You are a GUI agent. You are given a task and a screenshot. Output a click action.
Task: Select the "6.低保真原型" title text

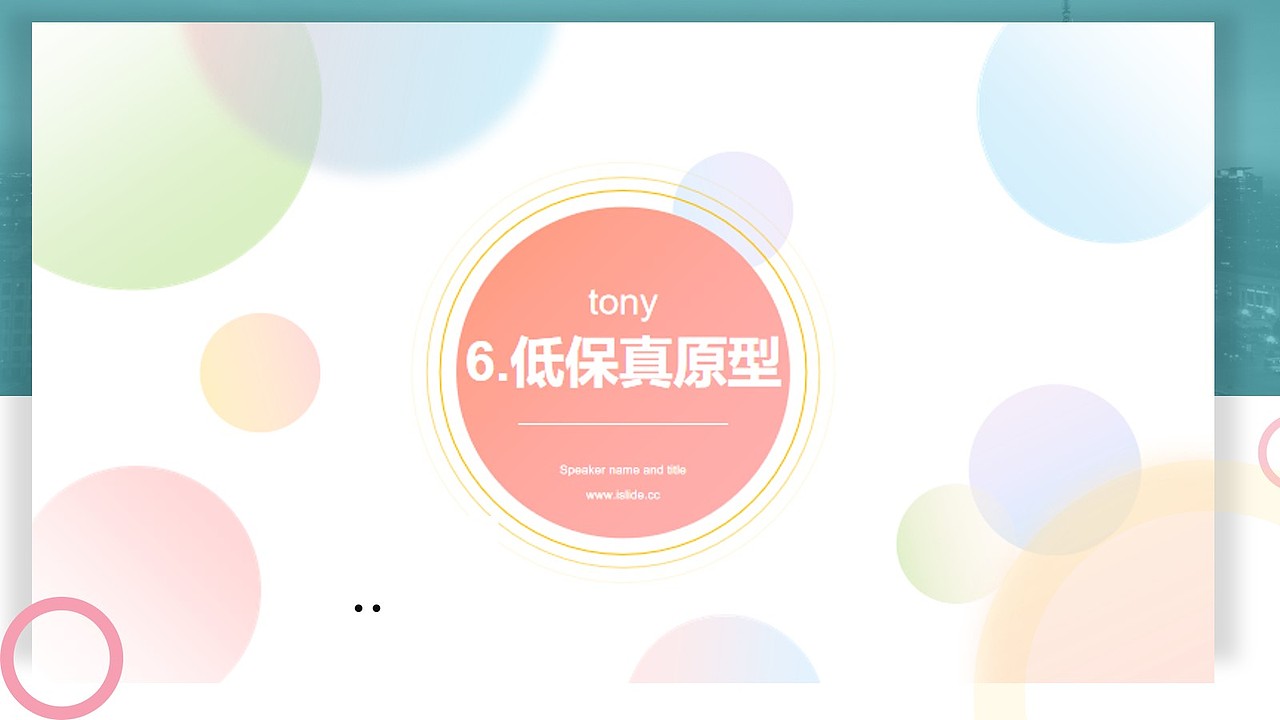coord(622,362)
